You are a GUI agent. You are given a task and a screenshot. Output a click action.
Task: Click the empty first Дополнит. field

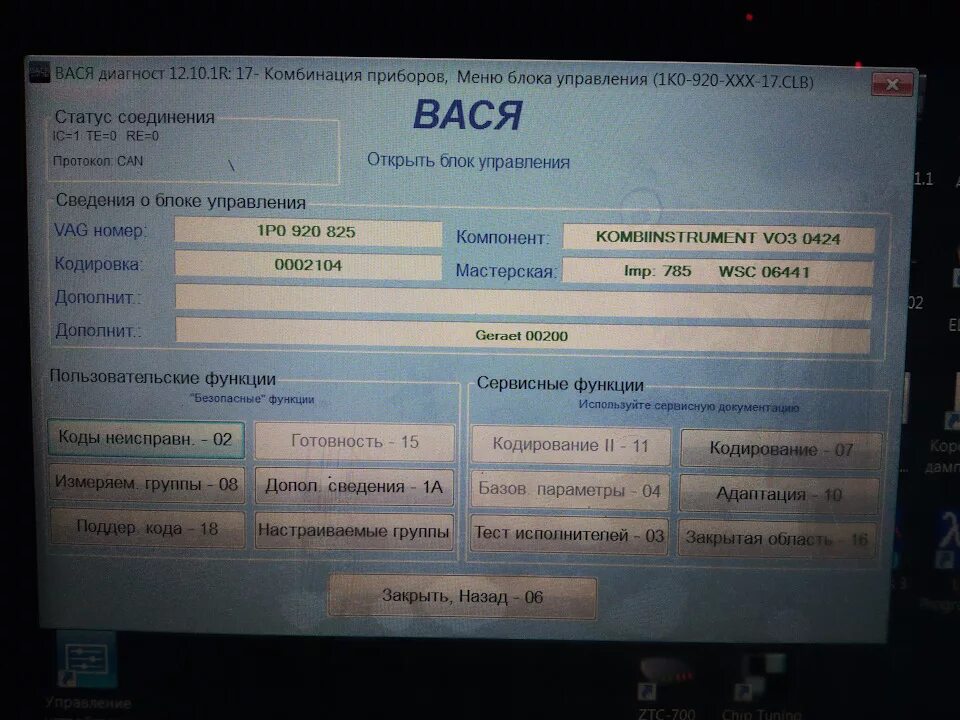click(523, 301)
